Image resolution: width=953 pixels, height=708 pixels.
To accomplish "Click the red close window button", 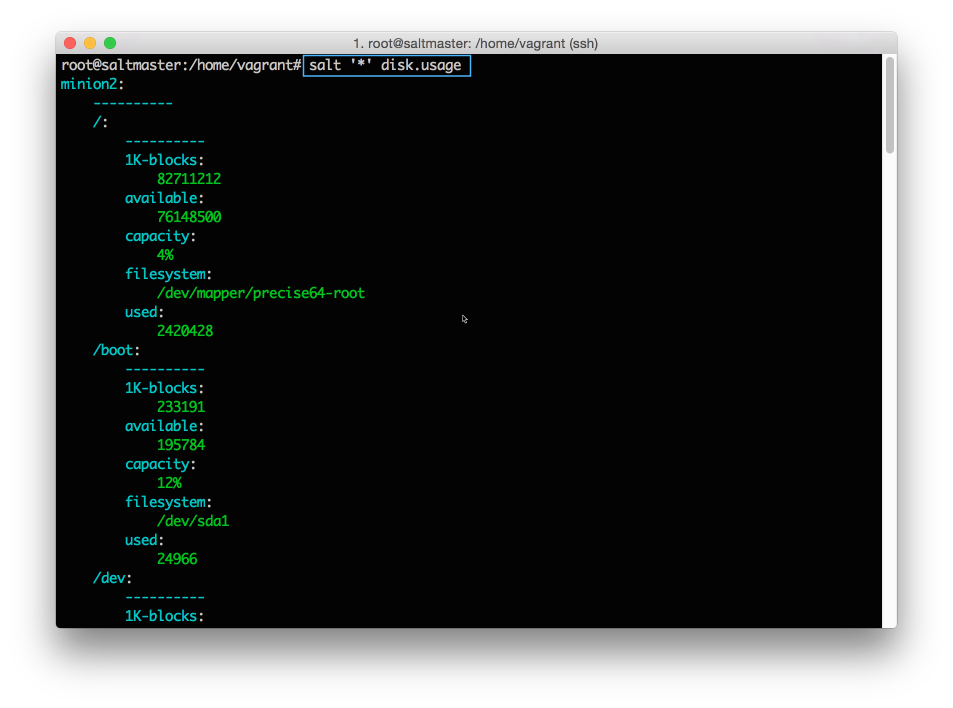I will [70, 43].
